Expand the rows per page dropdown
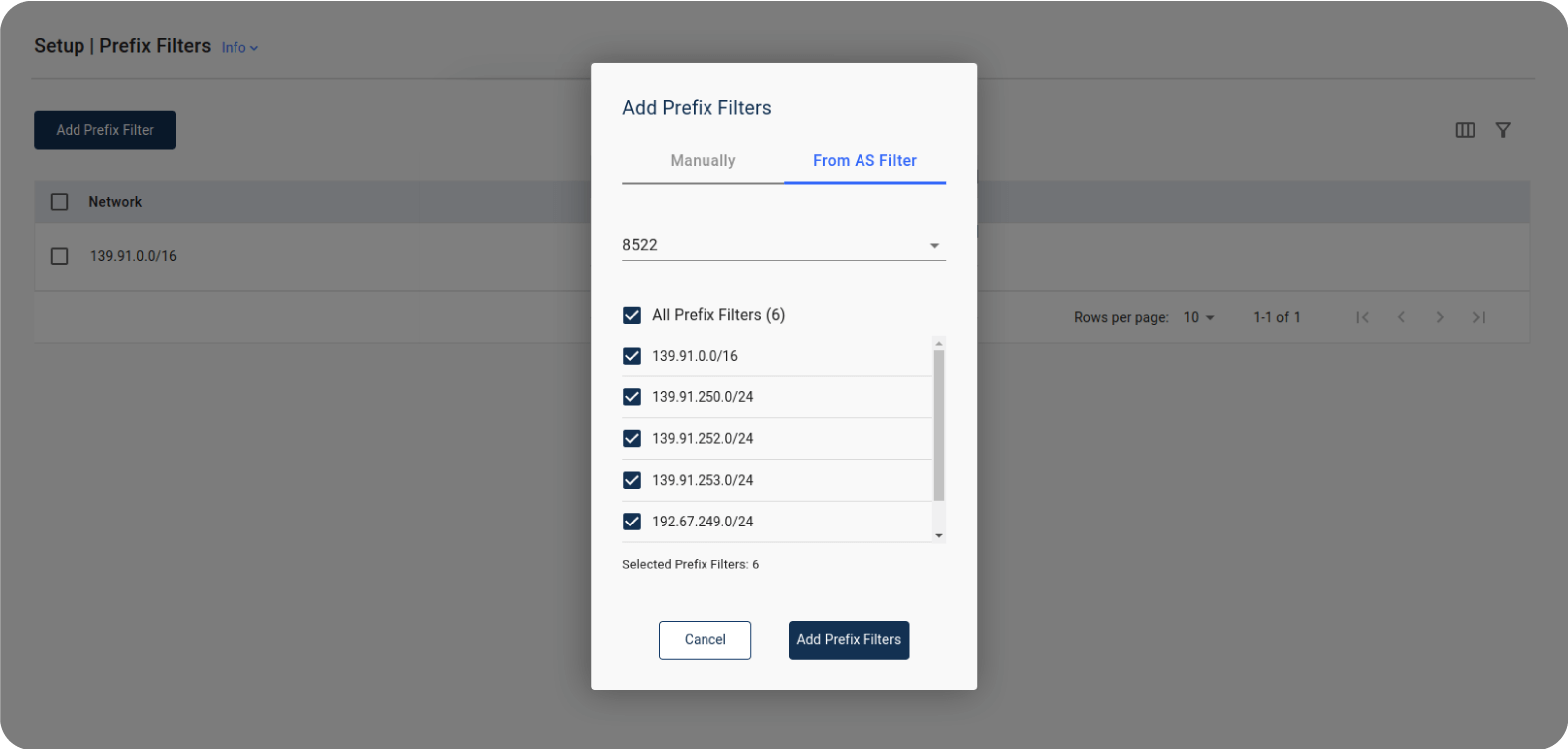Screen dimensions: 1568x749 pos(1199,317)
